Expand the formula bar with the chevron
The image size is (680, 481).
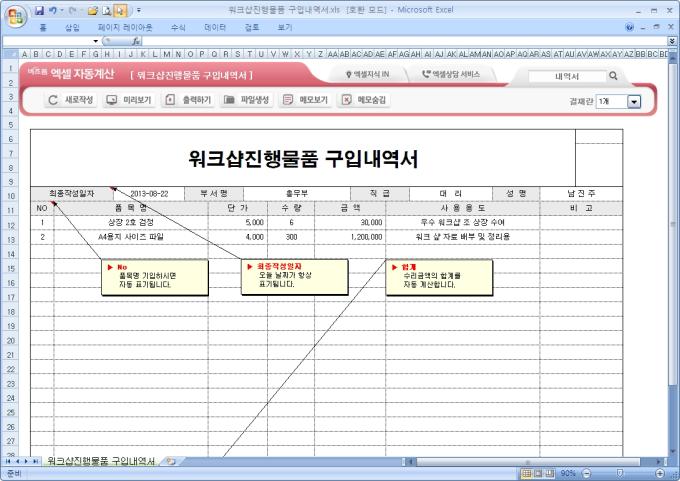click(x=672, y=41)
